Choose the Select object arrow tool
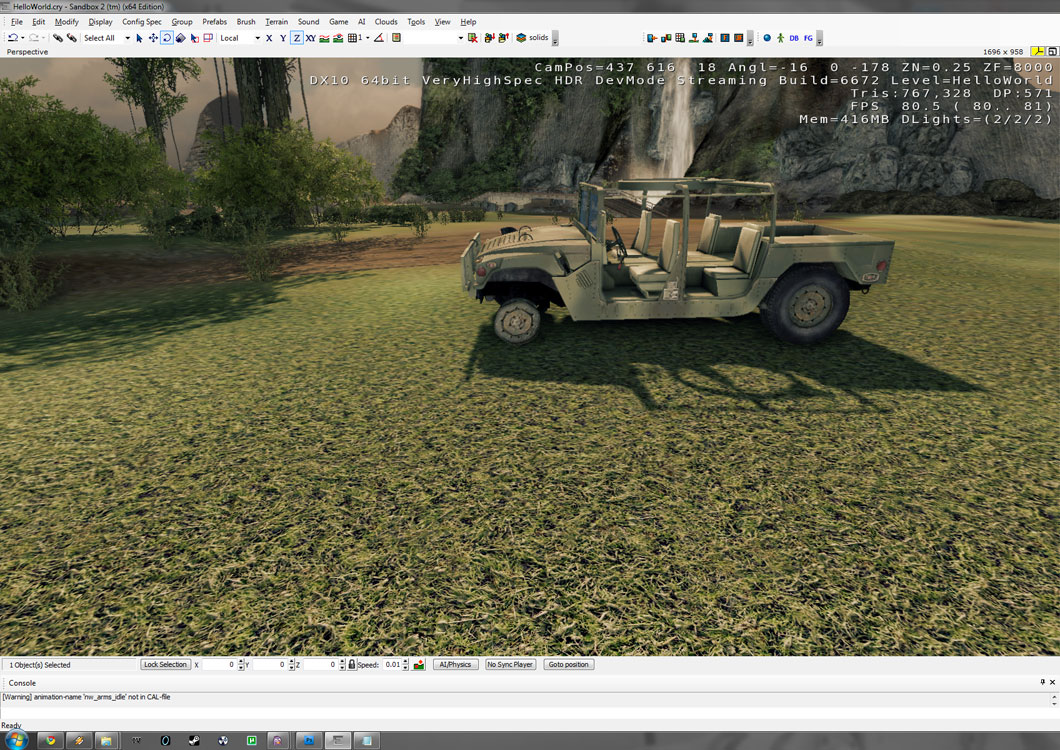Screen dimensions: 1060x750 (139, 38)
